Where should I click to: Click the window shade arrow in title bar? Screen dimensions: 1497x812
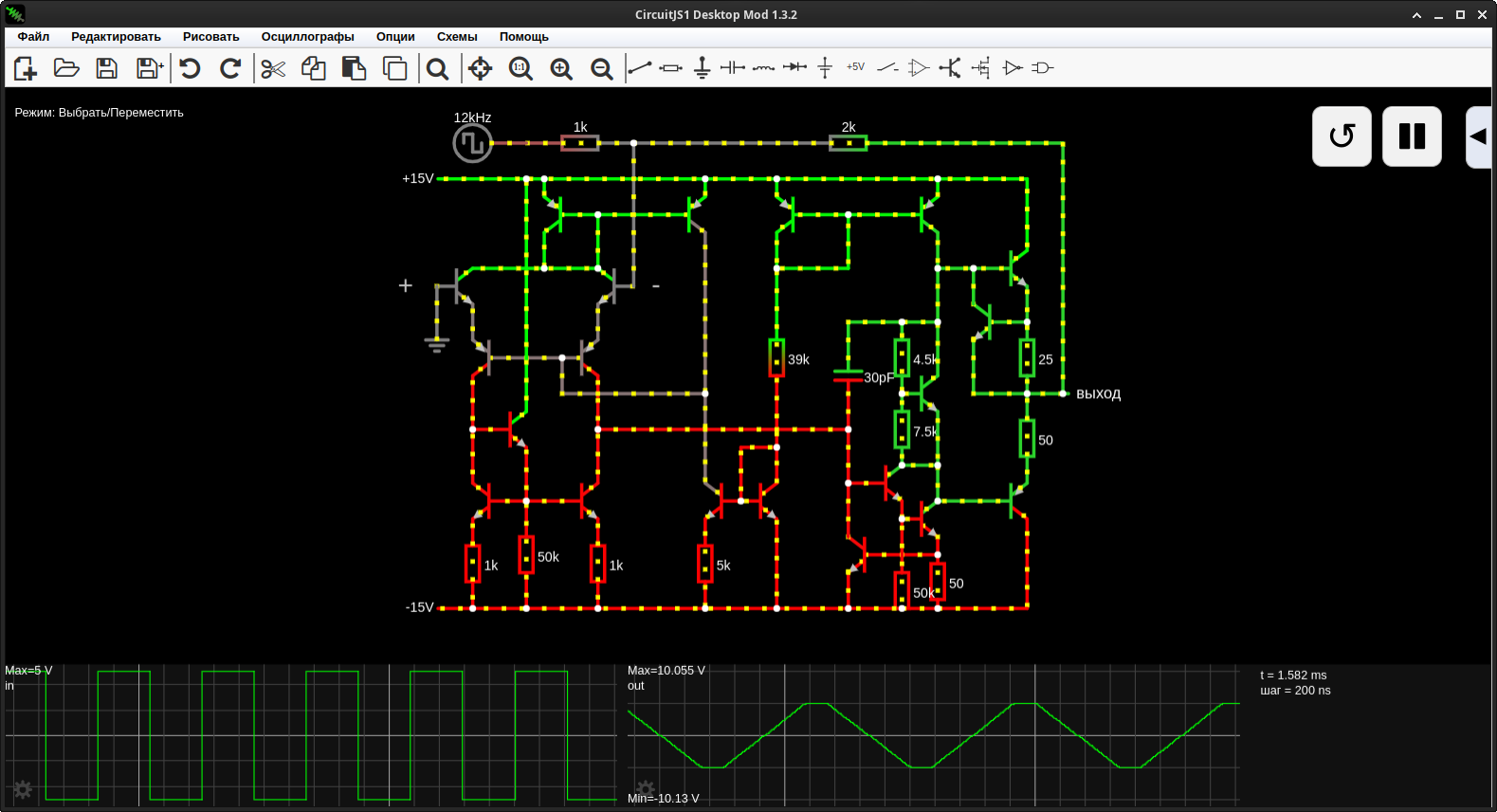pos(1416,15)
